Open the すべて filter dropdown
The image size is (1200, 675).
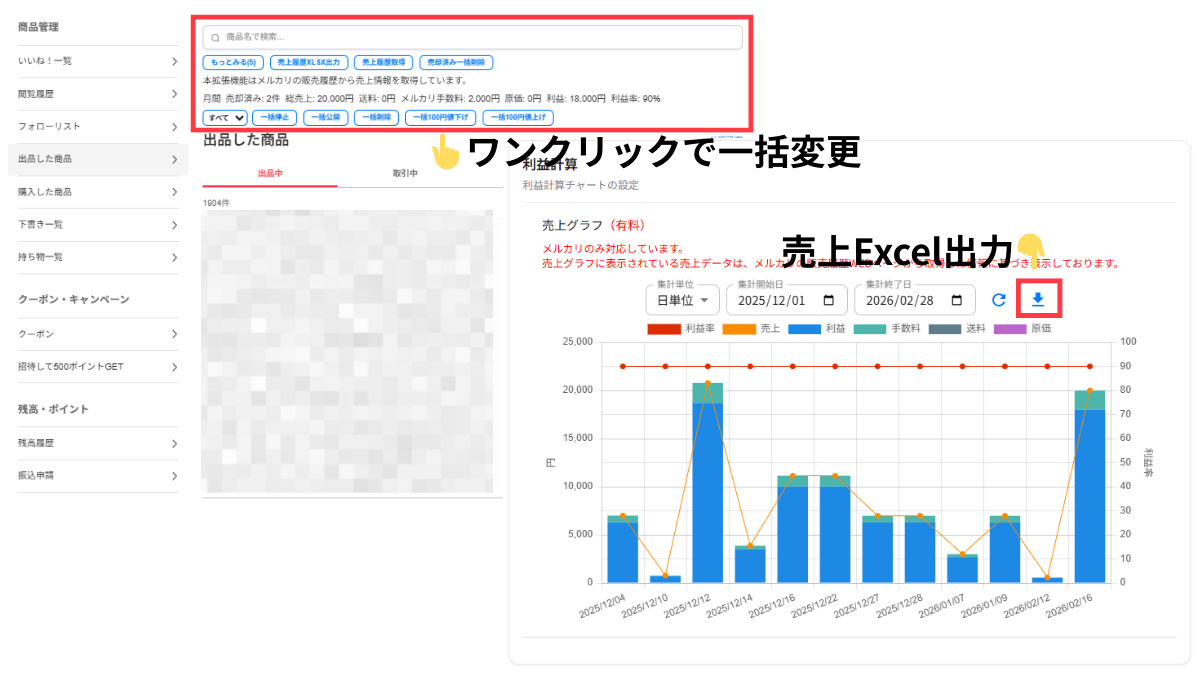coord(225,117)
